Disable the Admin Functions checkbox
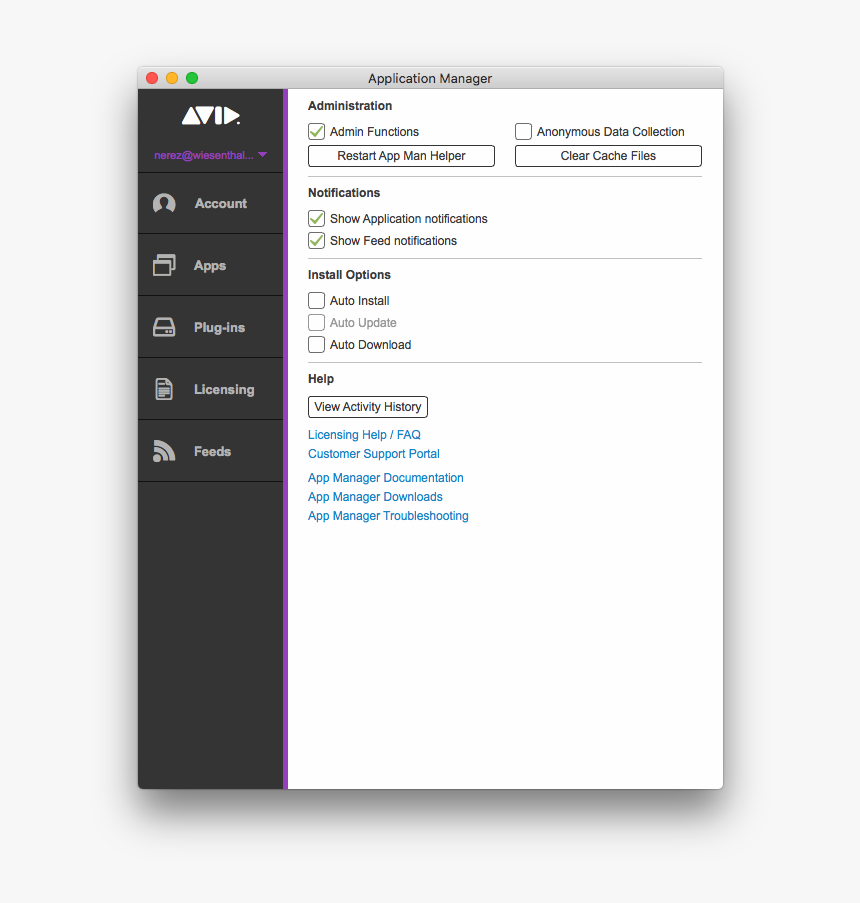 point(317,131)
